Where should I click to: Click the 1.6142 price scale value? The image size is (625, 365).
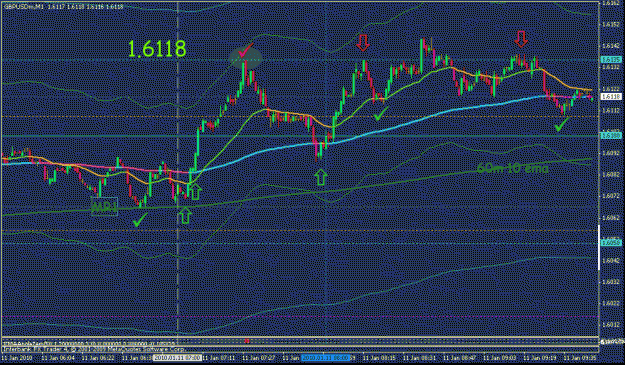(612, 46)
